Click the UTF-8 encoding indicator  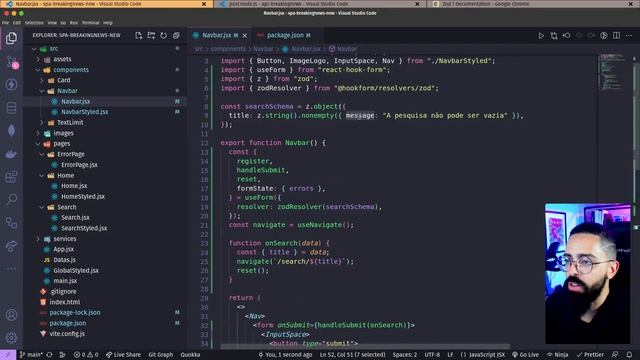tap(432, 355)
